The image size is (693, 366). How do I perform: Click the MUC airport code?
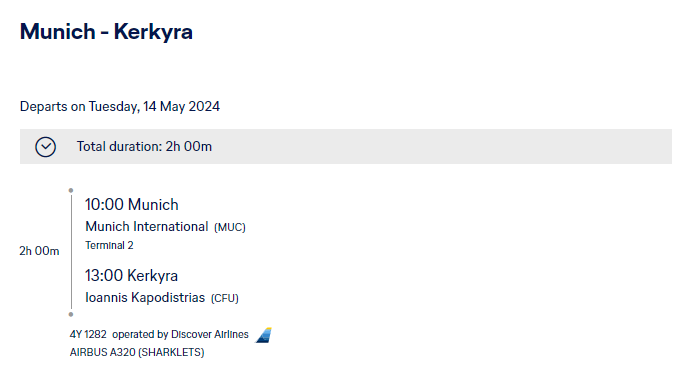(230, 227)
